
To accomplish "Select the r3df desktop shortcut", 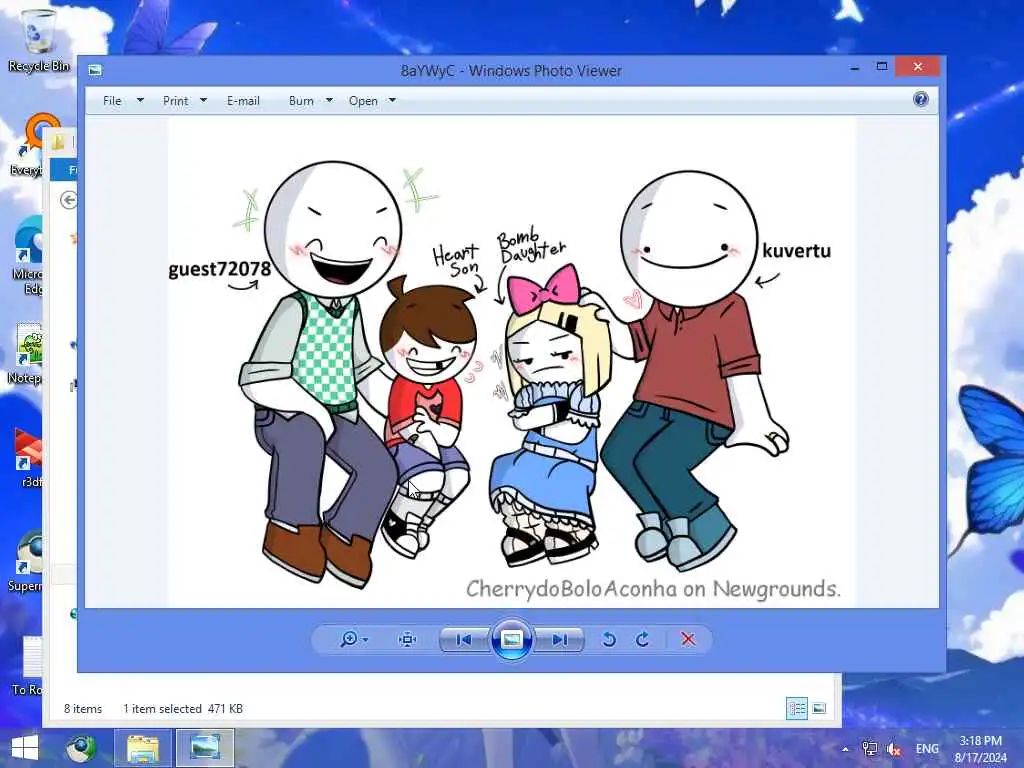I will [x=29, y=458].
